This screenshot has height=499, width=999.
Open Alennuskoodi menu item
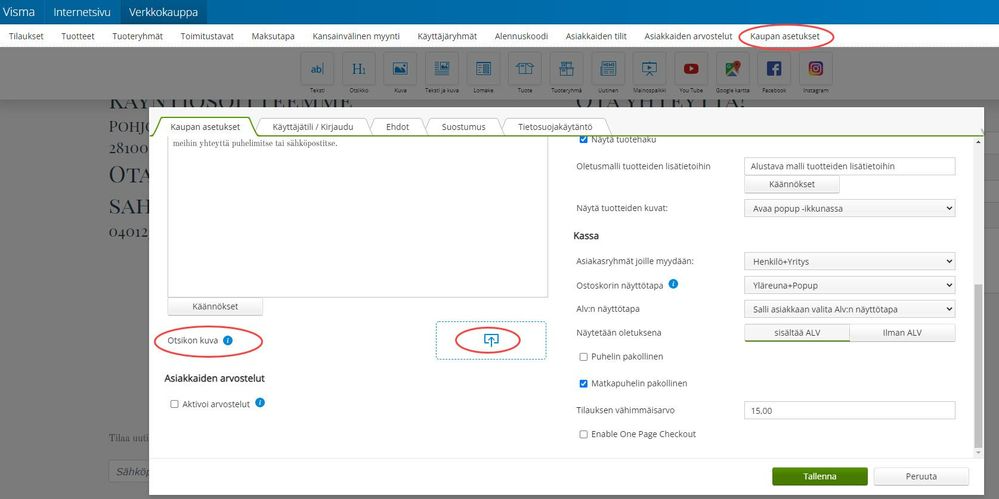tap(521, 36)
